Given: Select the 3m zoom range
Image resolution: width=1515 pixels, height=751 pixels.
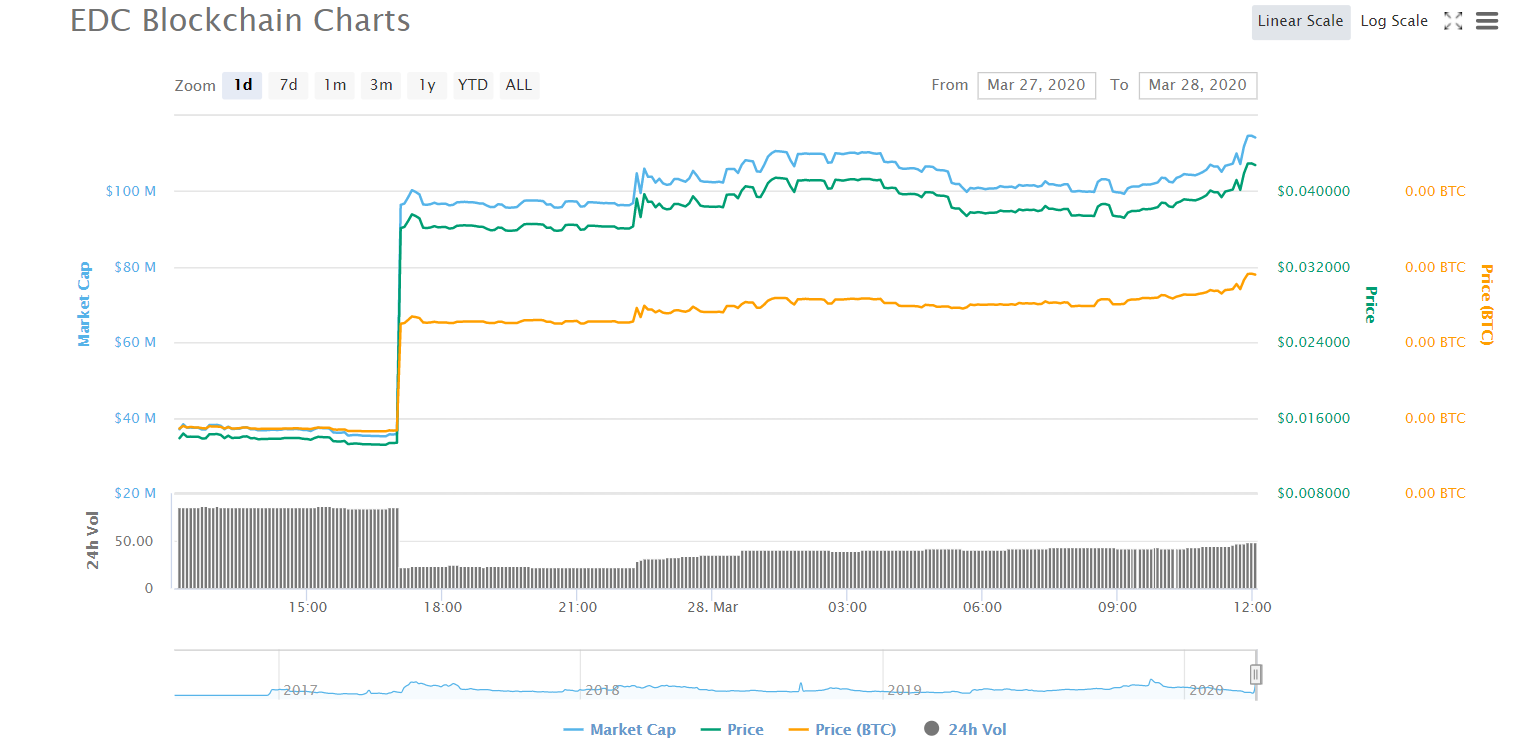Looking at the screenshot, I should pyautogui.click(x=381, y=85).
